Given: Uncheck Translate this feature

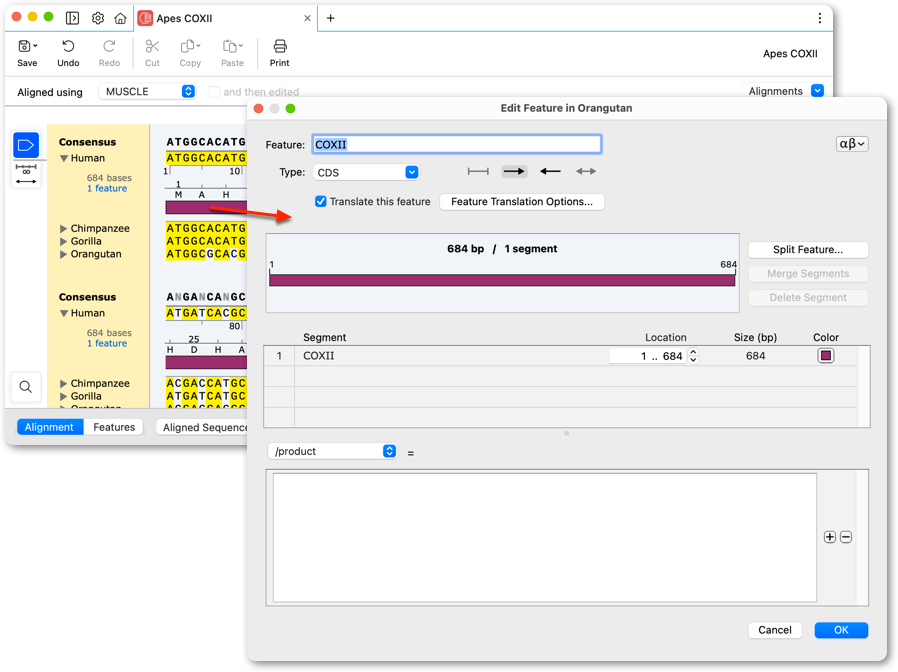Looking at the screenshot, I should click(321, 201).
